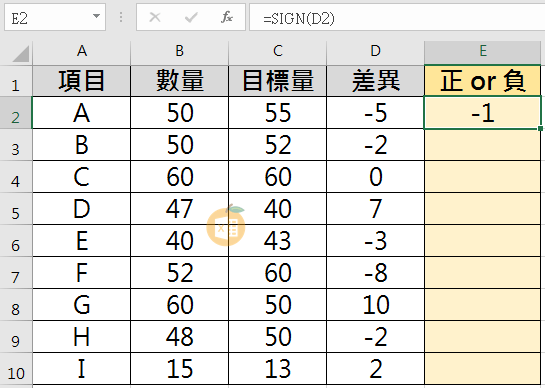Click the formula bar with =SIGN(D2)
The image size is (545, 388).
397,17
